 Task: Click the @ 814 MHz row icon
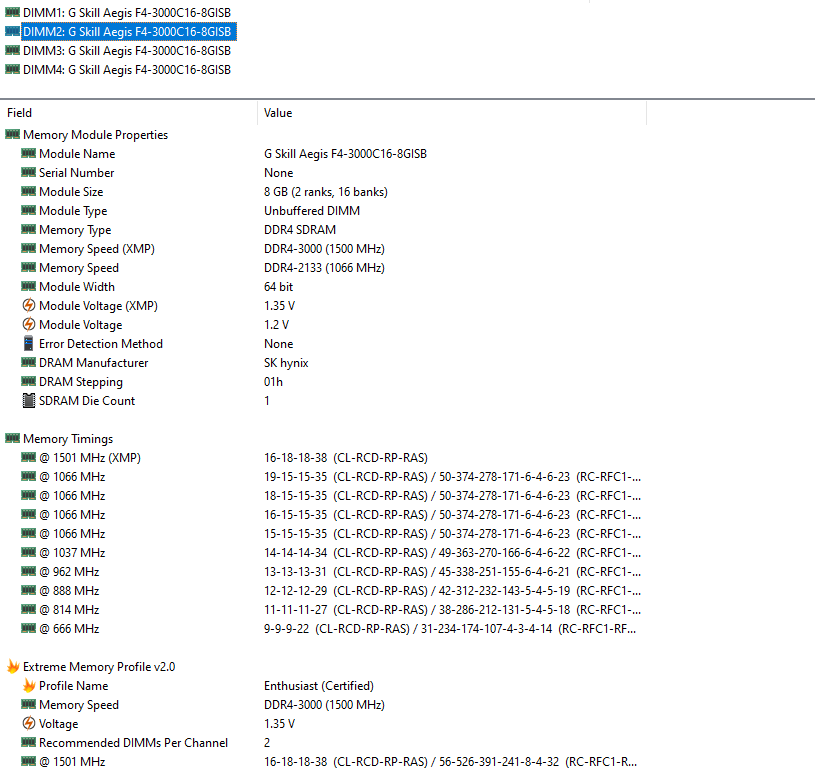(x=29, y=609)
